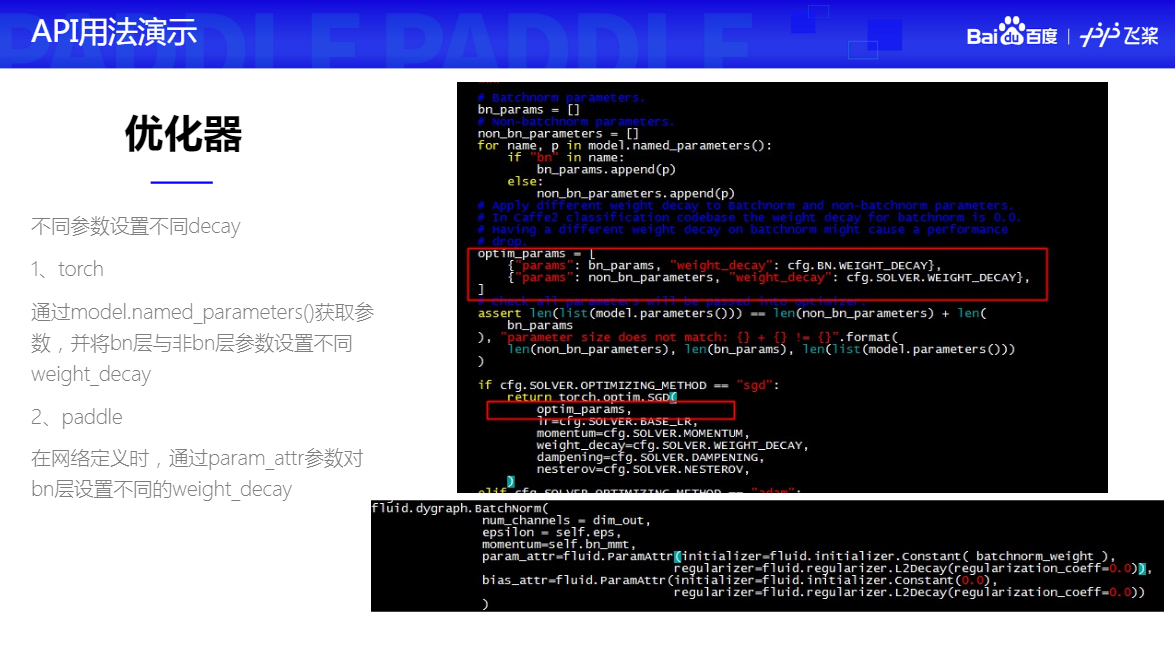Viewport: 1175px width, 648px height.
Task: Click the bias_attr=fluid.ParamAttr line
Action: (740, 580)
